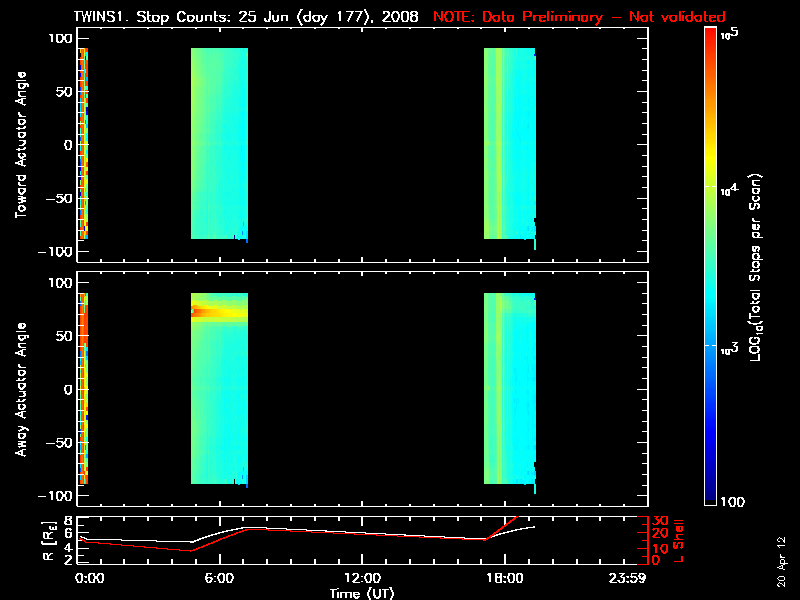Click the 23:59 time axis label
The image size is (800, 600).
[x=627, y=578]
